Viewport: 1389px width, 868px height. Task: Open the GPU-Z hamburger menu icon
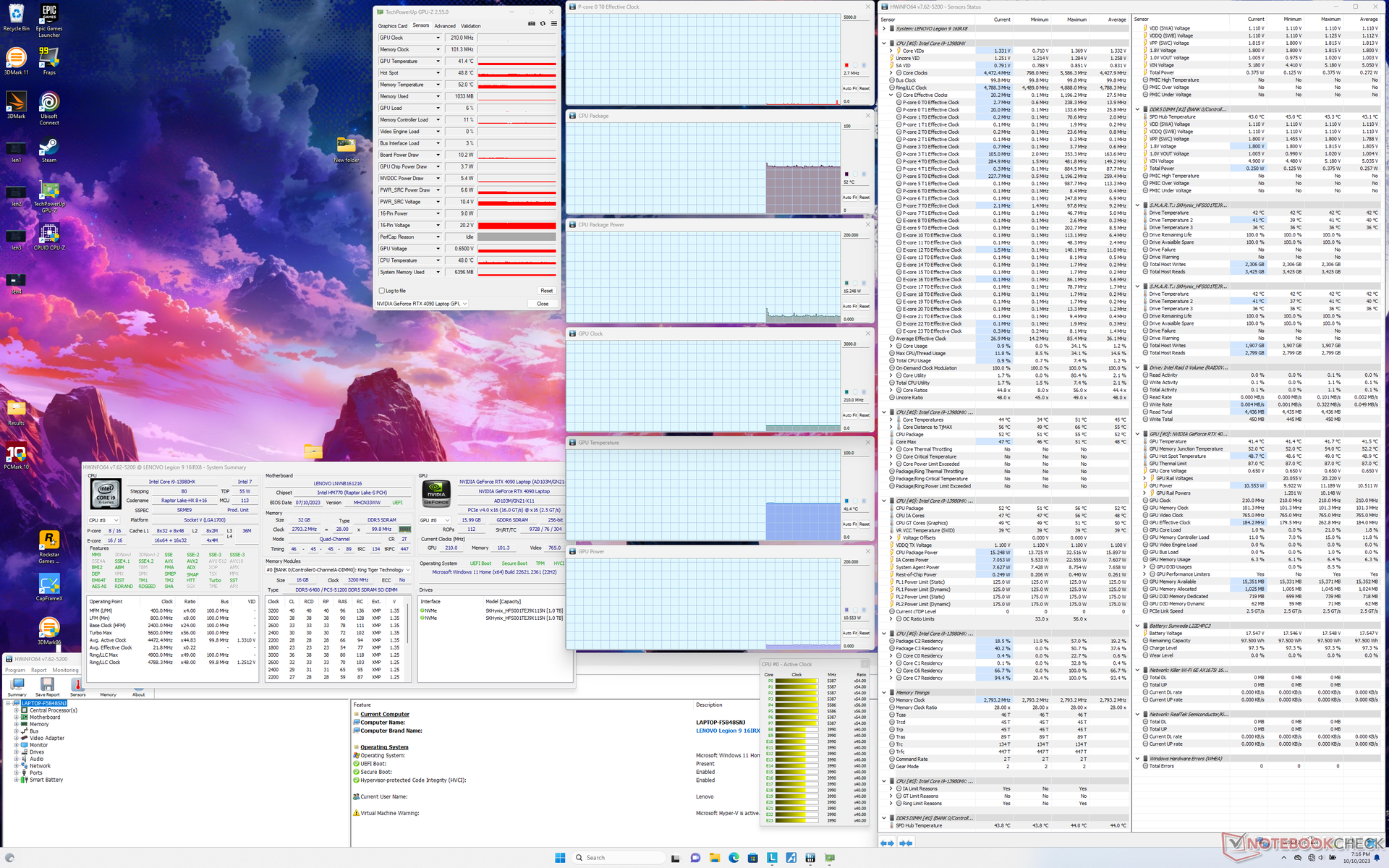[554, 24]
